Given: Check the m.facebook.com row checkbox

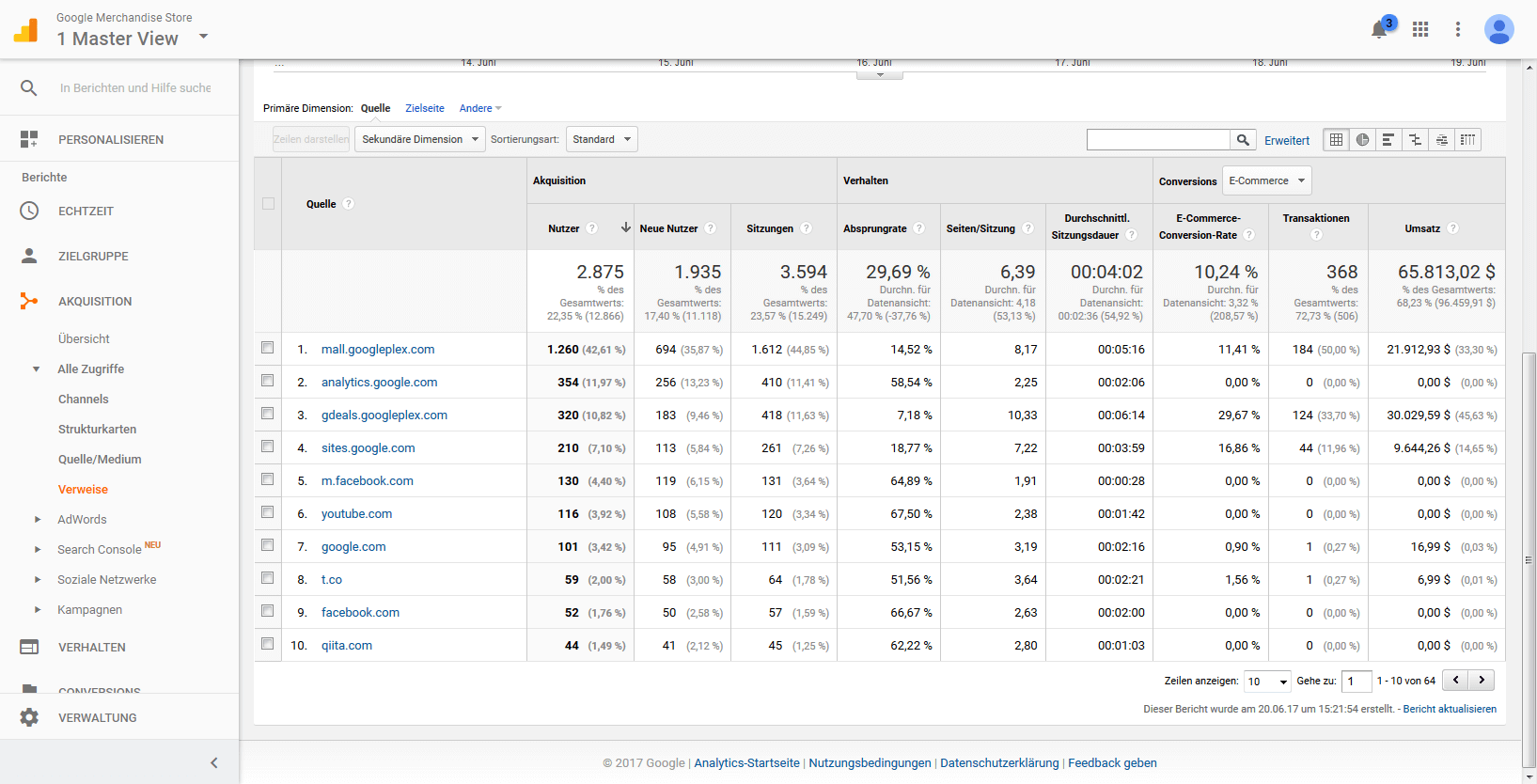Looking at the screenshot, I should [x=268, y=479].
